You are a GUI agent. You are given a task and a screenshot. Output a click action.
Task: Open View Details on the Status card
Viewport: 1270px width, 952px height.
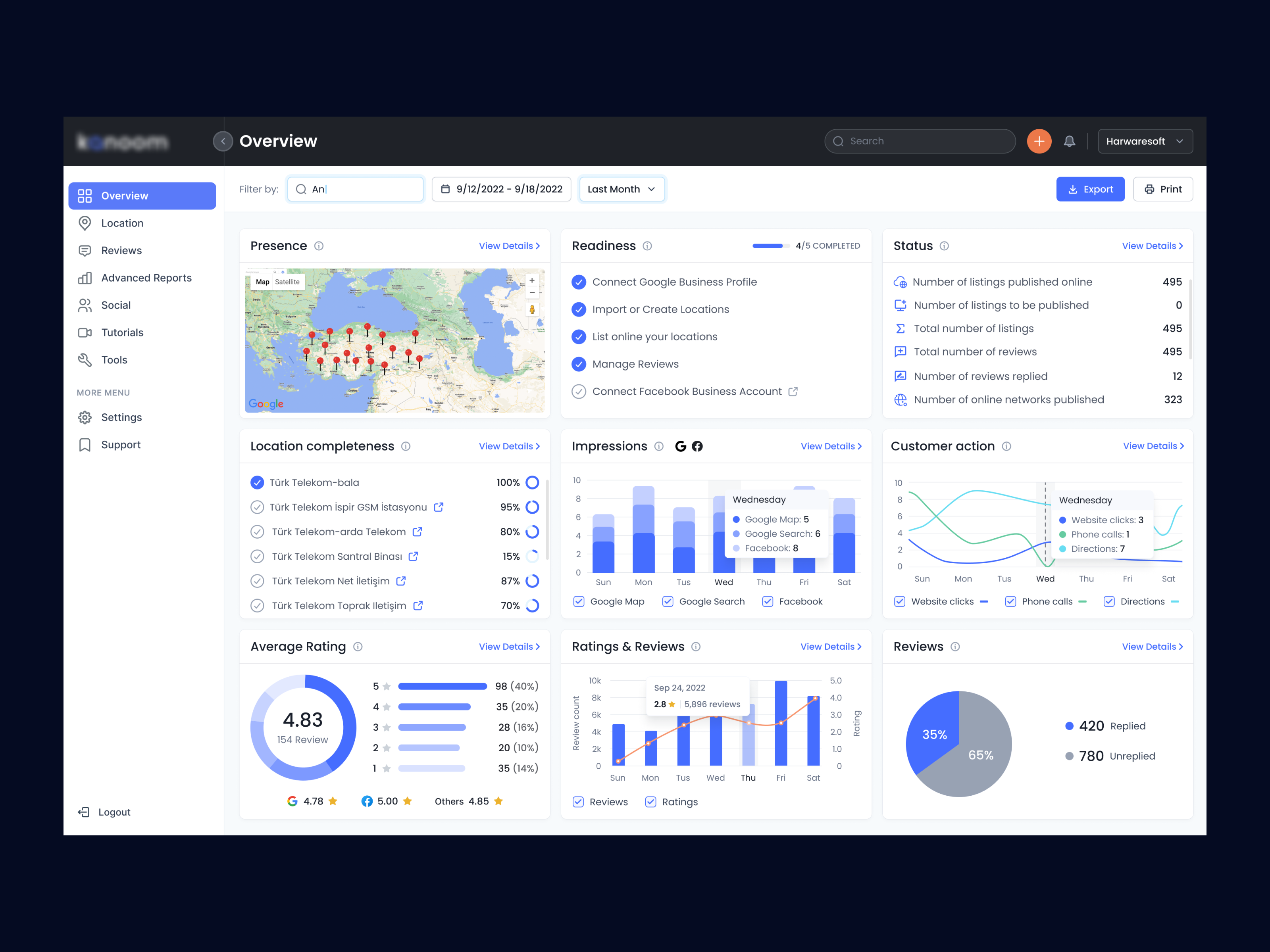[1153, 246]
